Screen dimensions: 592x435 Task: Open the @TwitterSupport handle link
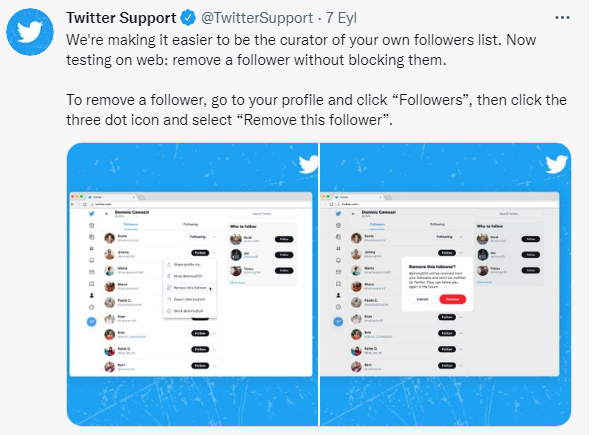257,18
